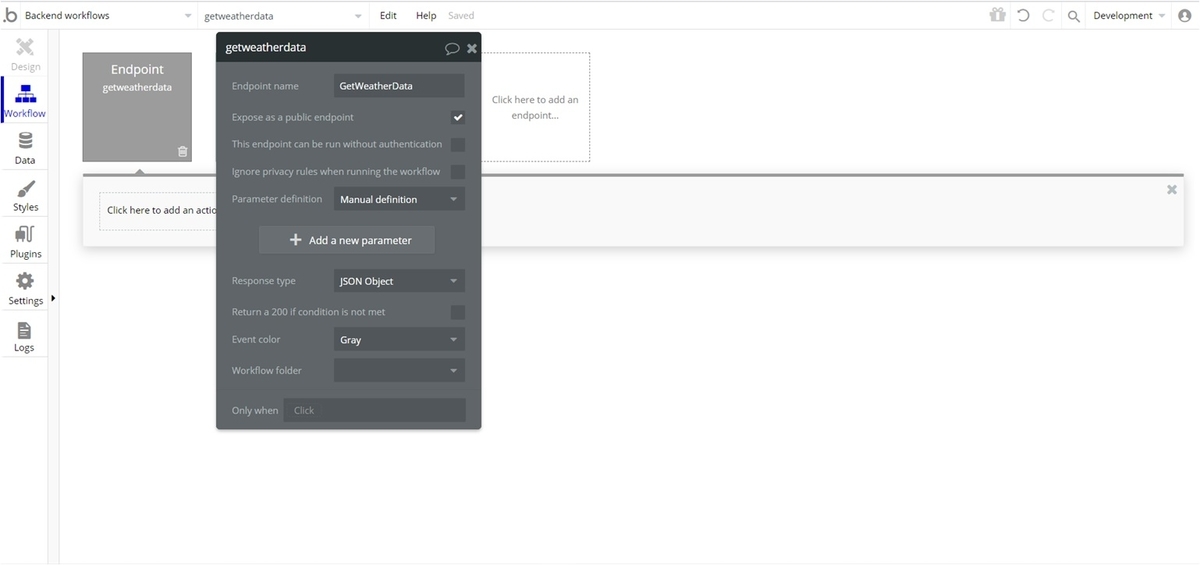Screen dimensions: 1200x565
Task: Open the Settings tab in sidebar
Action: point(25,289)
